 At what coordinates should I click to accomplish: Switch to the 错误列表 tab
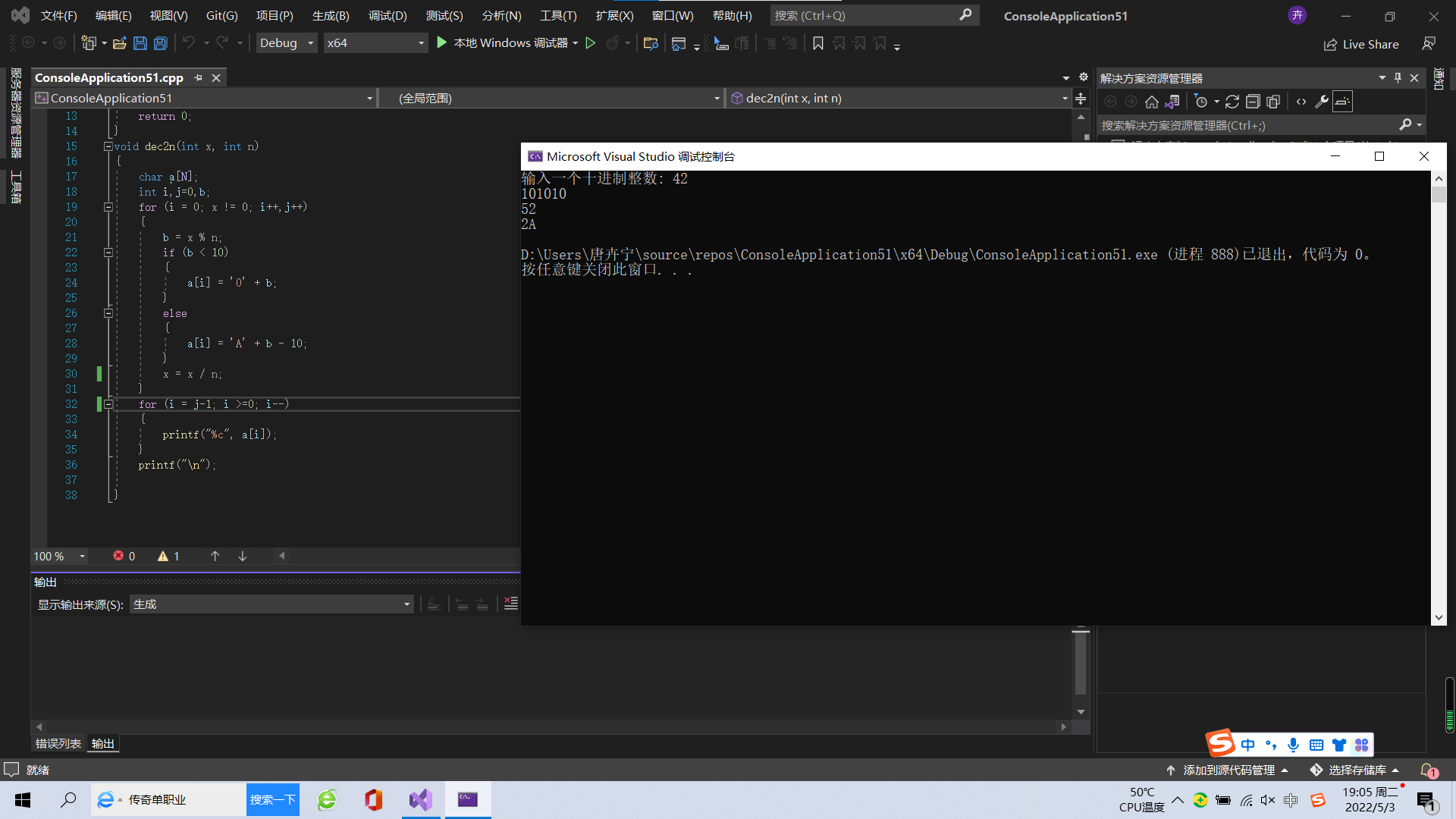point(58,744)
